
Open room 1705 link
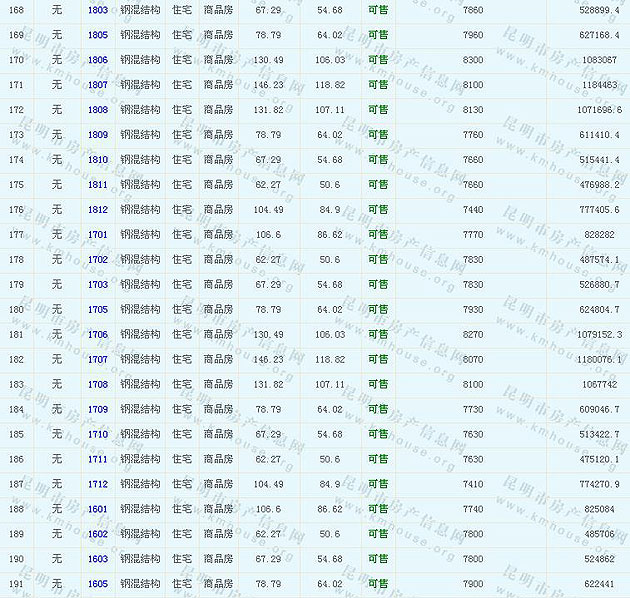point(97,310)
